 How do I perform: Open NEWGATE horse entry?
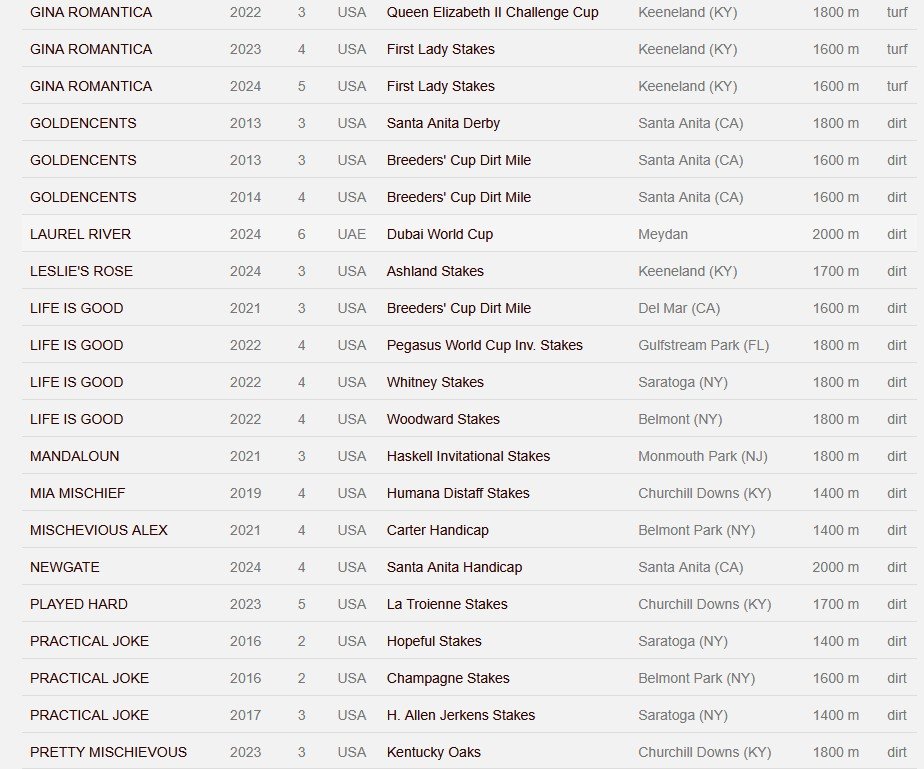coord(65,567)
